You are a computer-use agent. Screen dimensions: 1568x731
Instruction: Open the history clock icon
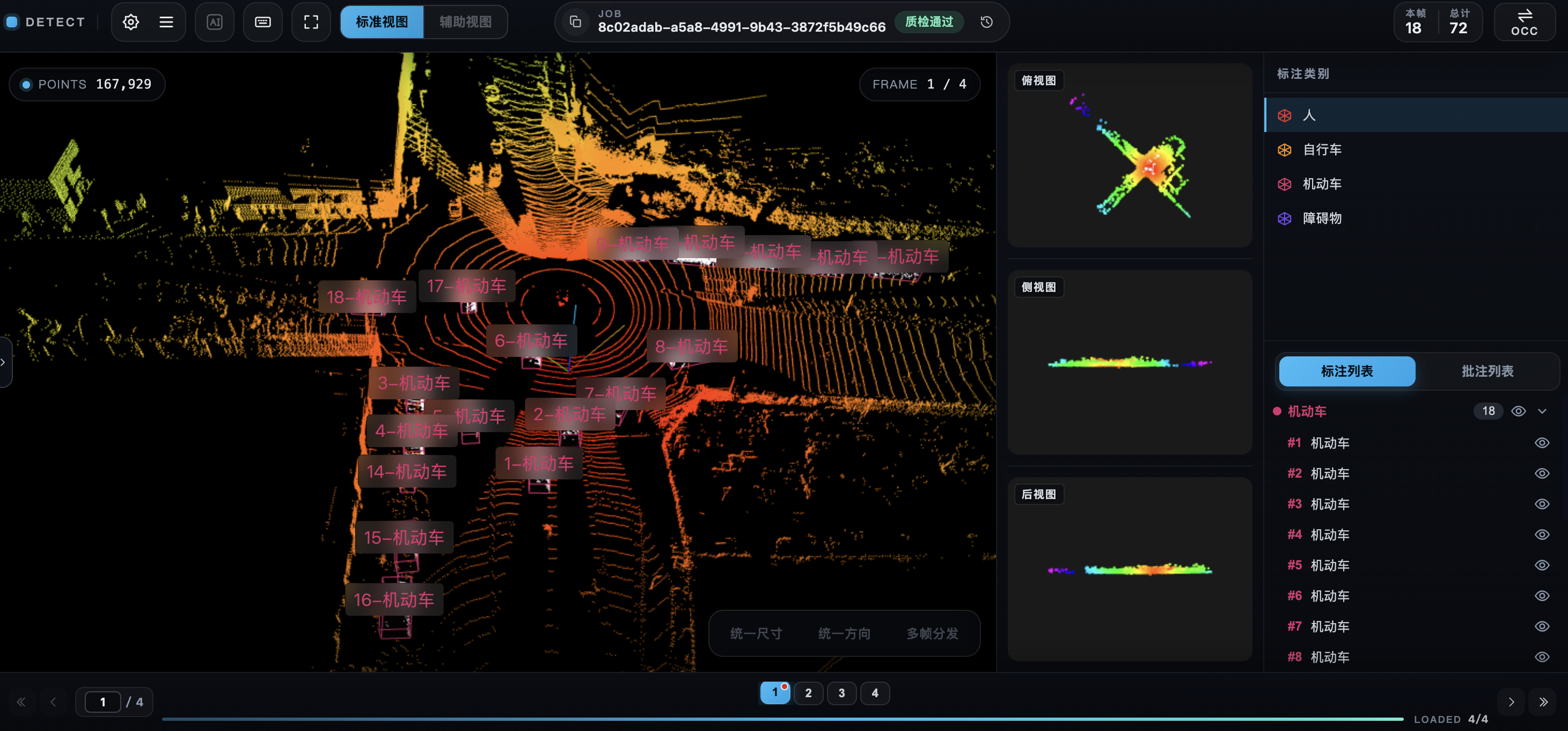(x=987, y=22)
